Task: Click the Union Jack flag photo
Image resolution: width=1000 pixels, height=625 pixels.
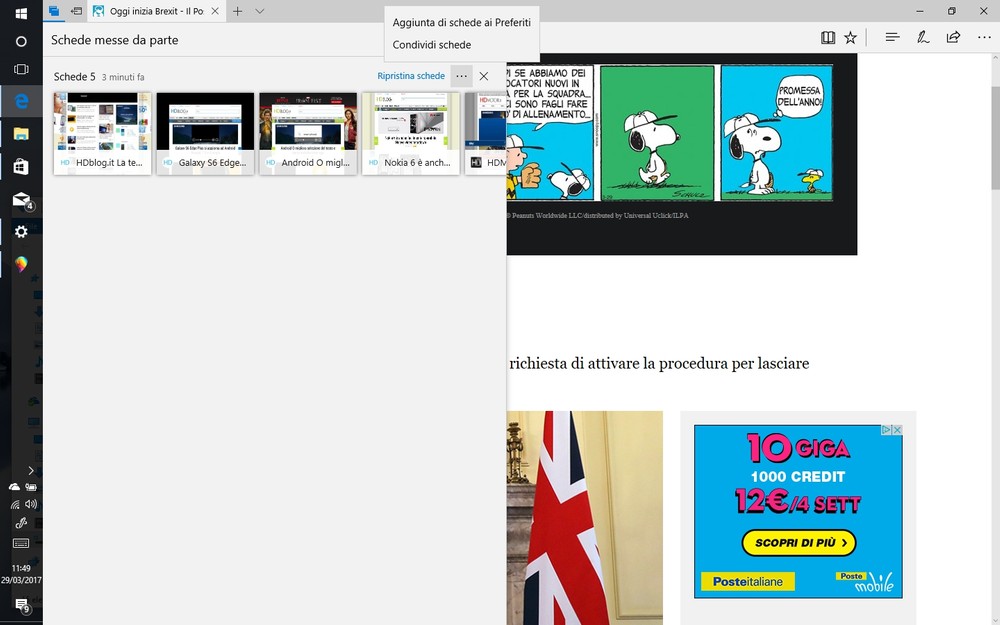Action: coord(585,518)
